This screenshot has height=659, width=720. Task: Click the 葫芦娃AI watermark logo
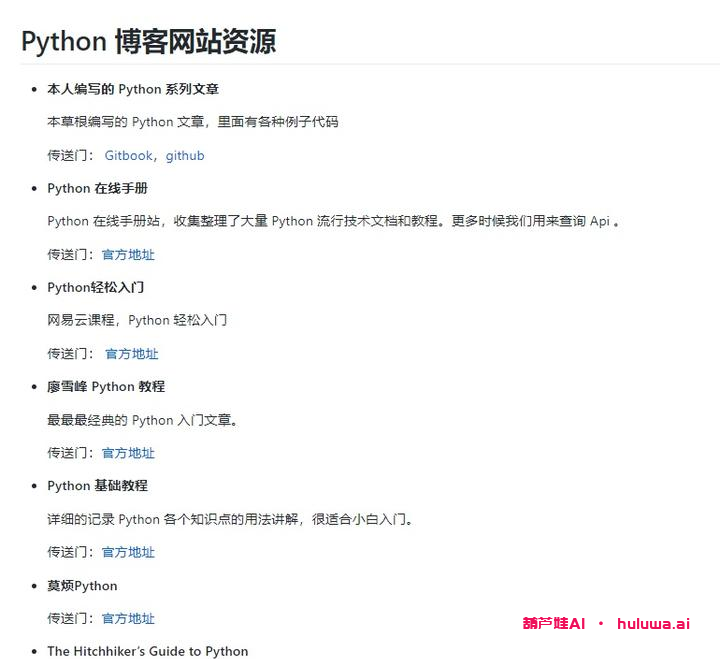coord(553,623)
